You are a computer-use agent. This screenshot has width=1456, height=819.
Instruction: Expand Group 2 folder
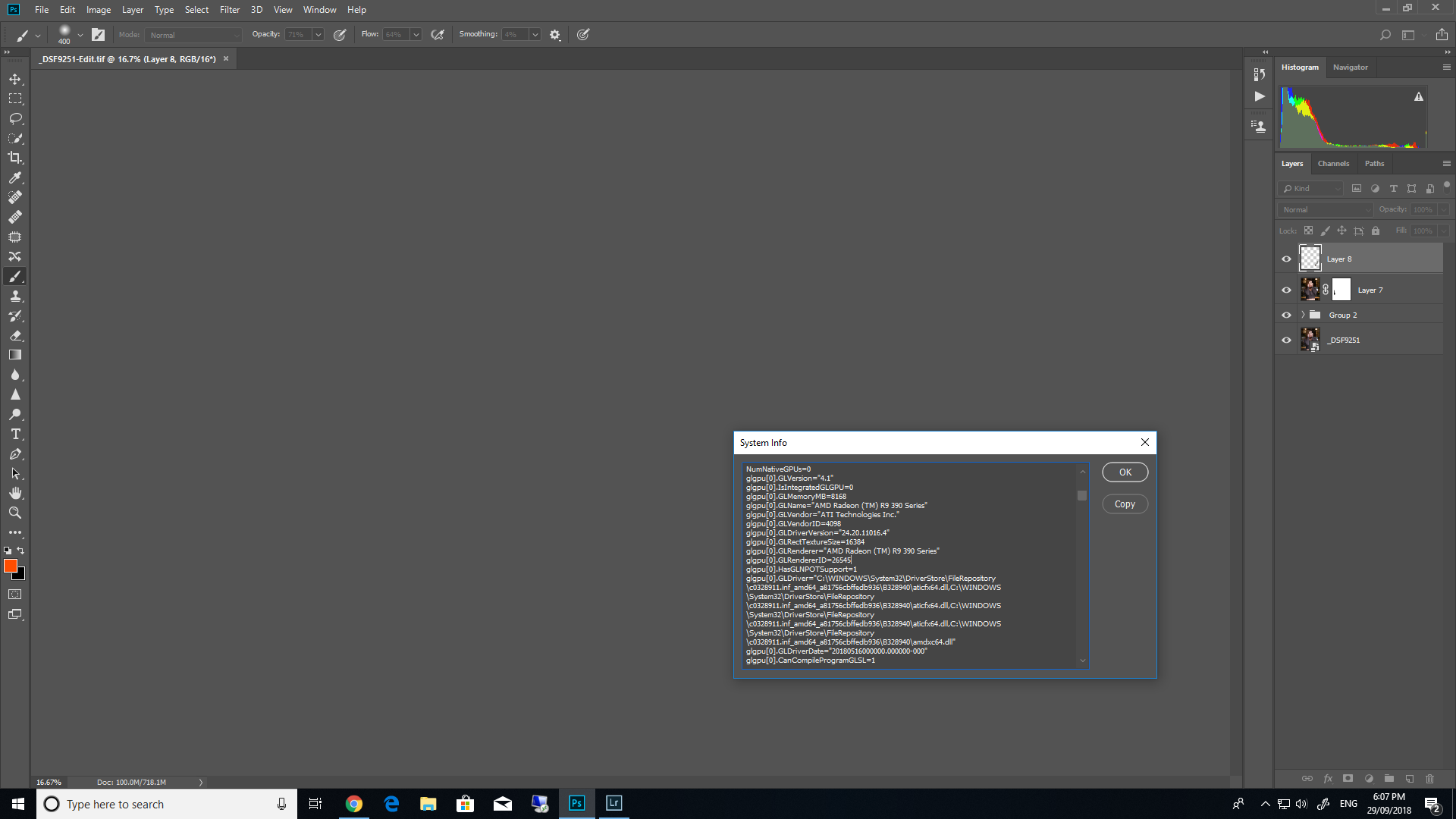(1303, 315)
